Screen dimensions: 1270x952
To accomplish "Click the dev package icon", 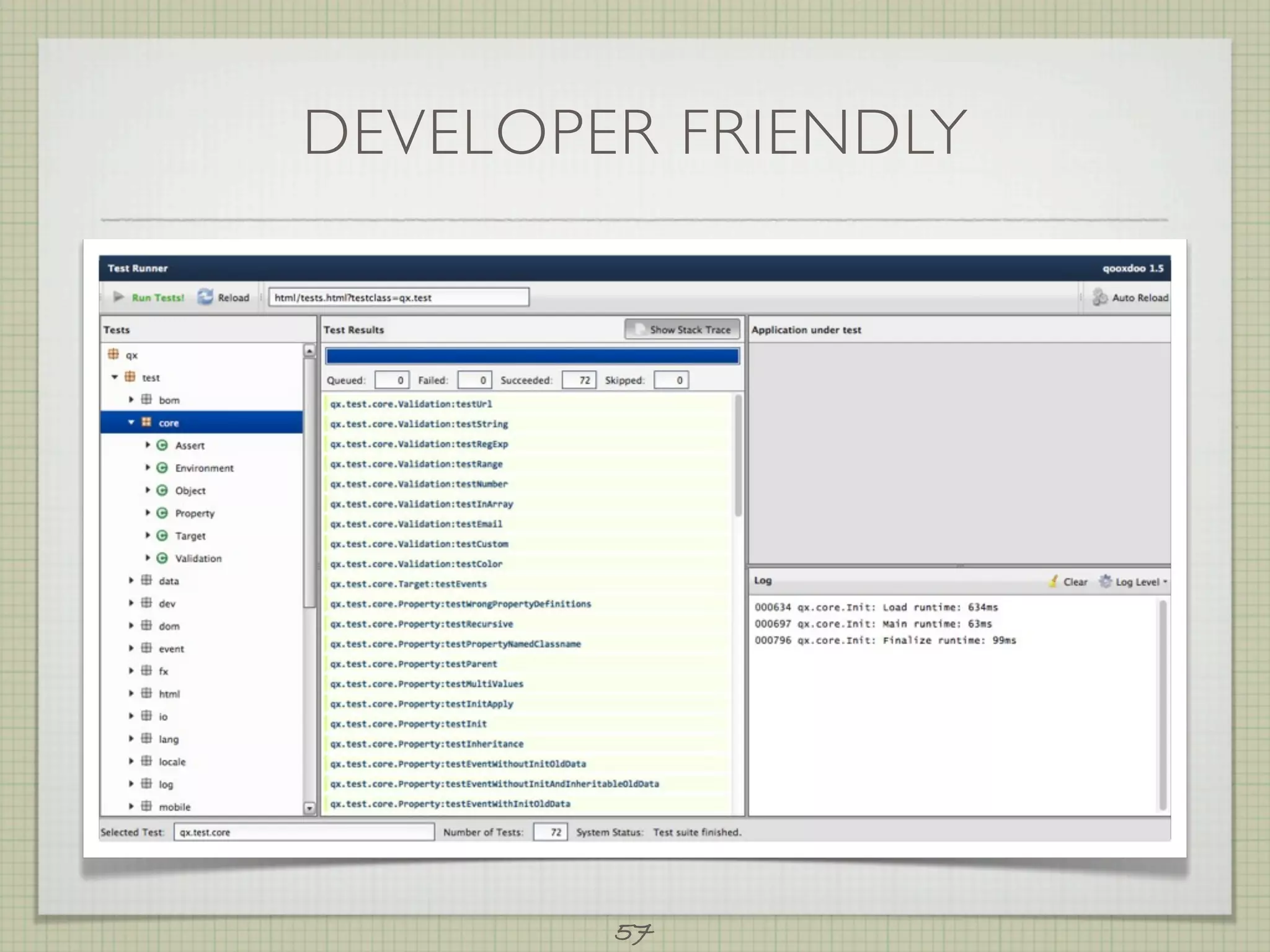I will point(146,603).
